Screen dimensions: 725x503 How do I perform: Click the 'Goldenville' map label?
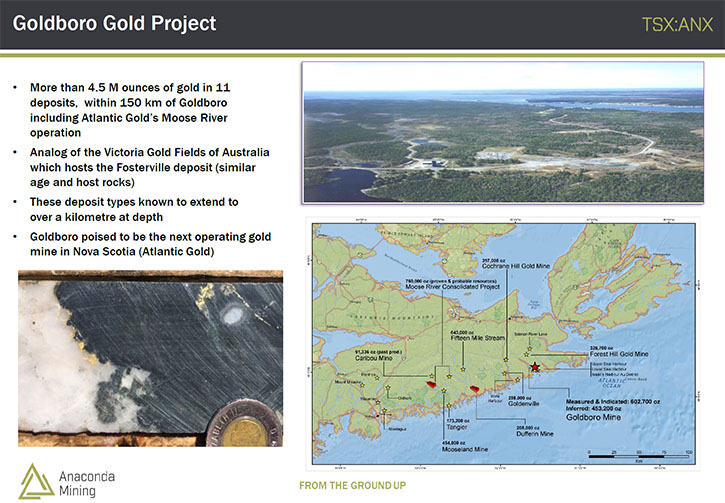tap(523, 404)
